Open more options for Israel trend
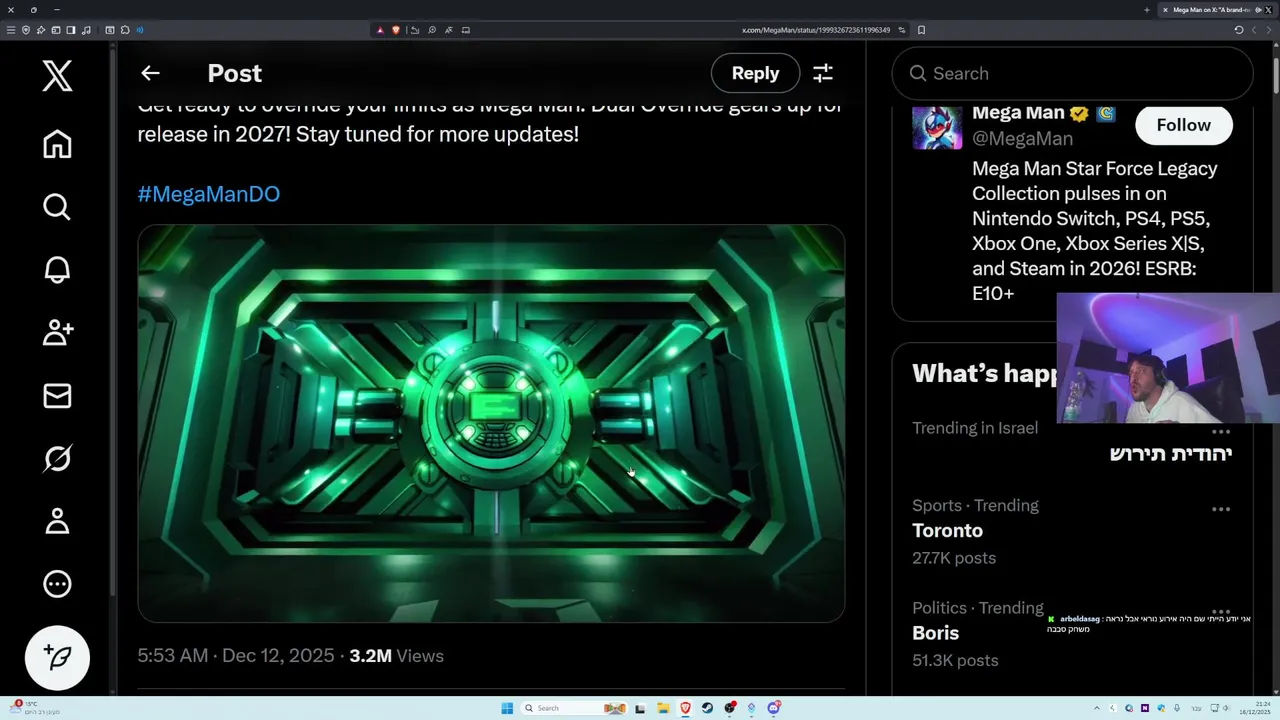This screenshot has width=1280, height=720. 1221,432
